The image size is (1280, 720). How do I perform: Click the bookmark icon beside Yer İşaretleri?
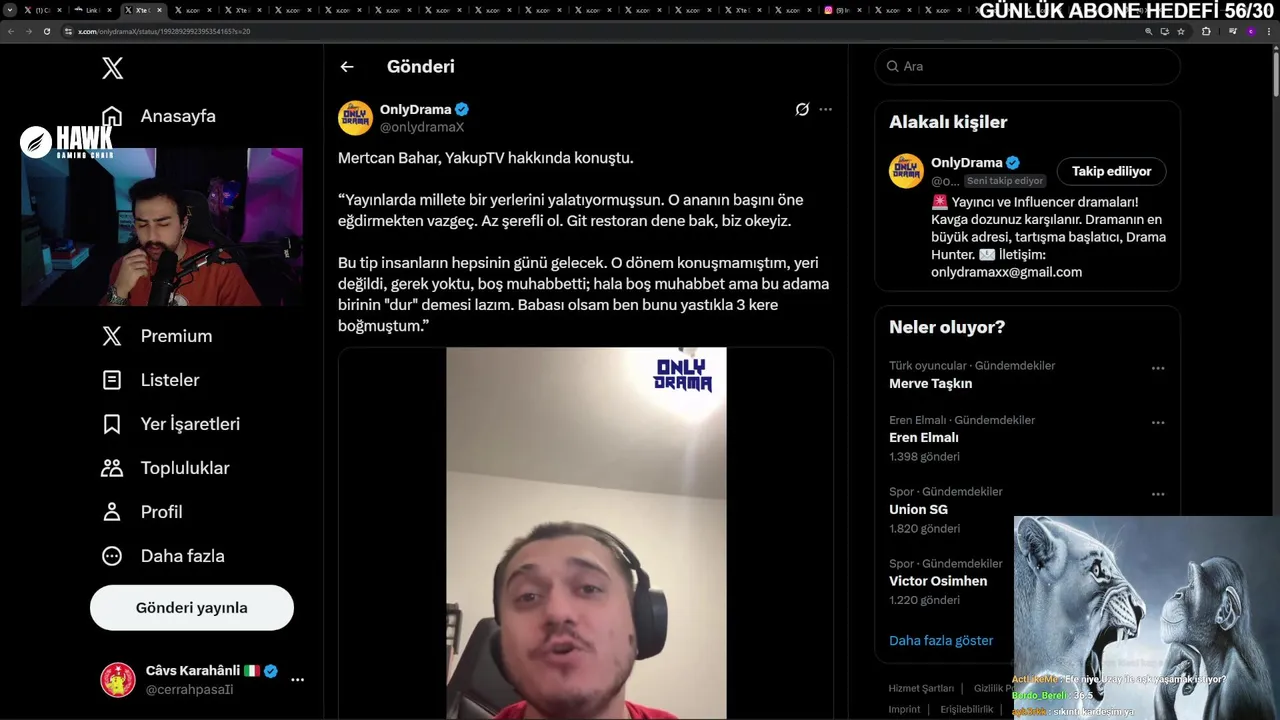(x=112, y=424)
